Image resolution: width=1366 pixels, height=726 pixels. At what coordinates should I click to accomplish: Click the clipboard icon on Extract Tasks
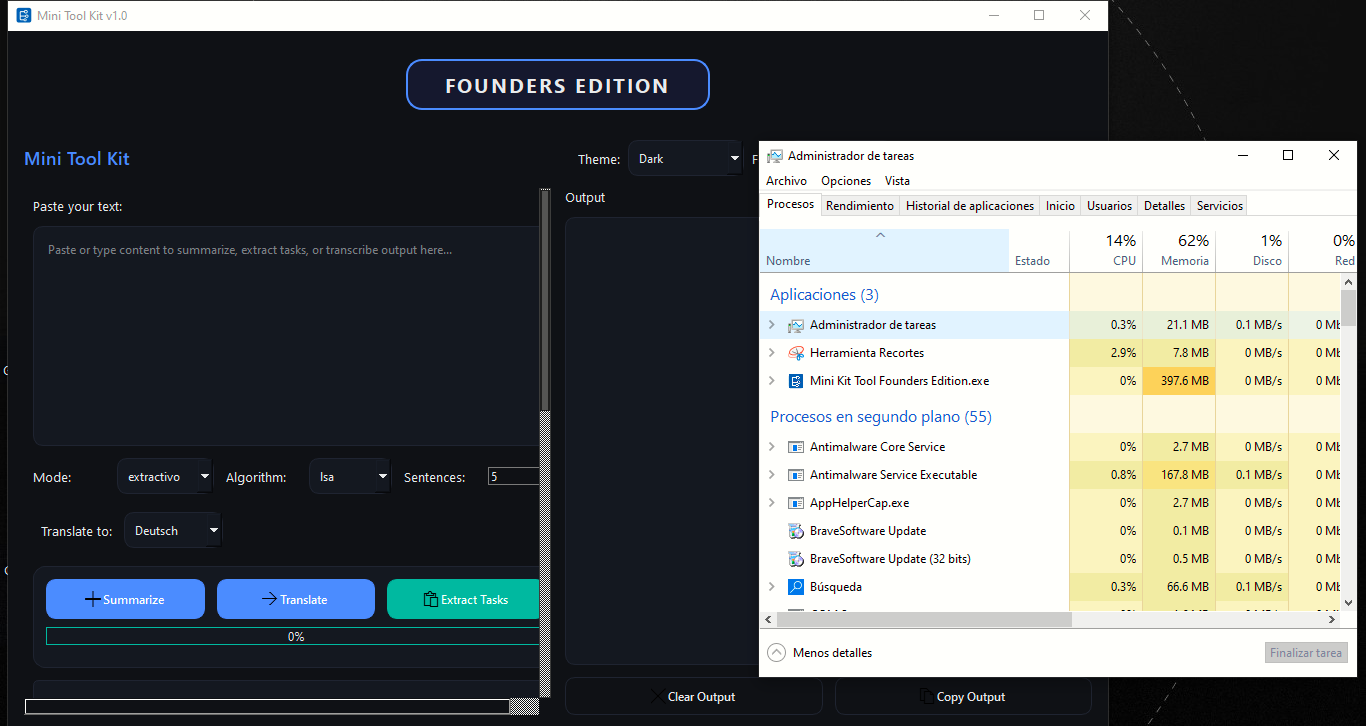point(431,599)
